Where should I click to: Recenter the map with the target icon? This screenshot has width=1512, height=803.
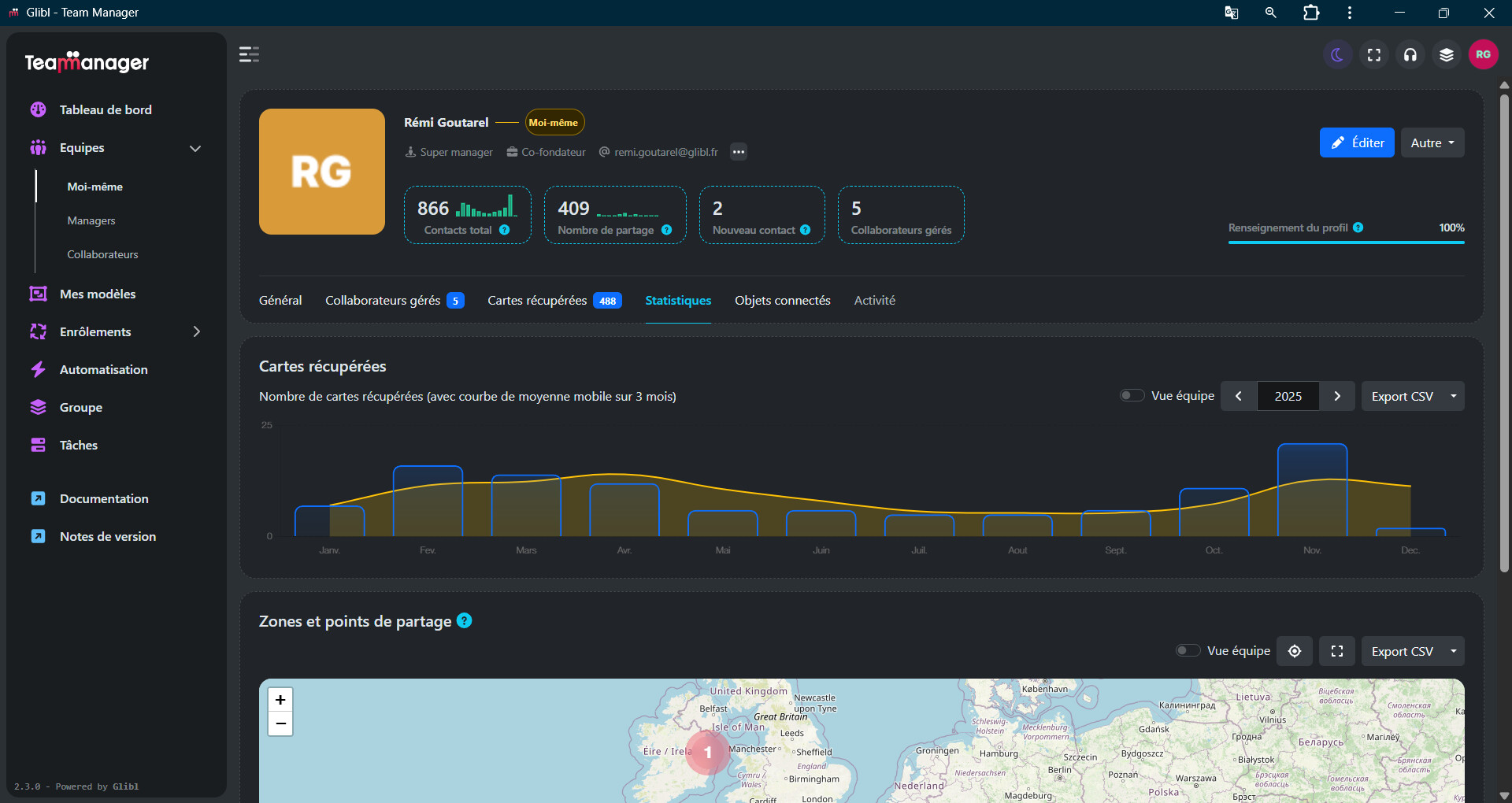pyautogui.click(x=1295, y=651)
